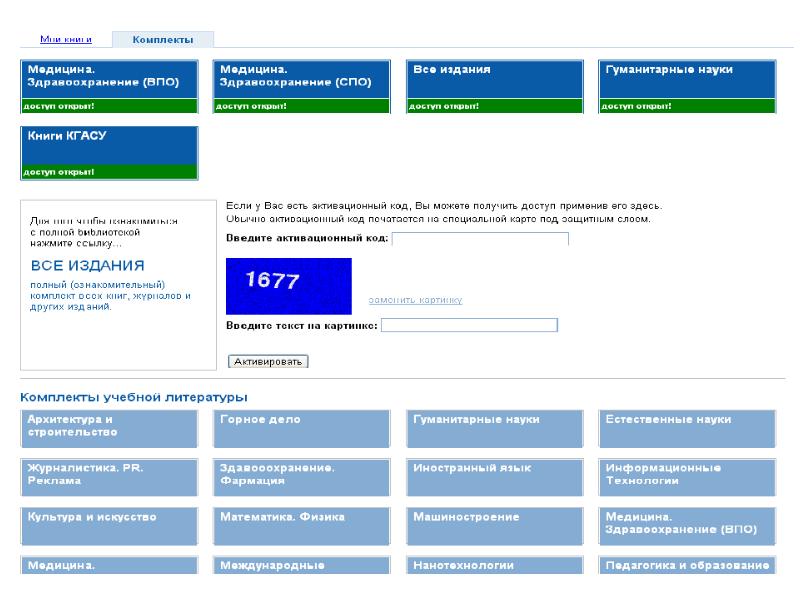The image size is (800, 600).
Task: Open Архитектура и строительство category
Action: tap(109, 428)
